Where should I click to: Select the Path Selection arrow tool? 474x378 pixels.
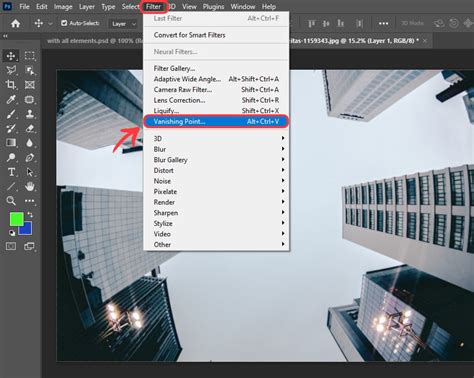click(30, 172)
